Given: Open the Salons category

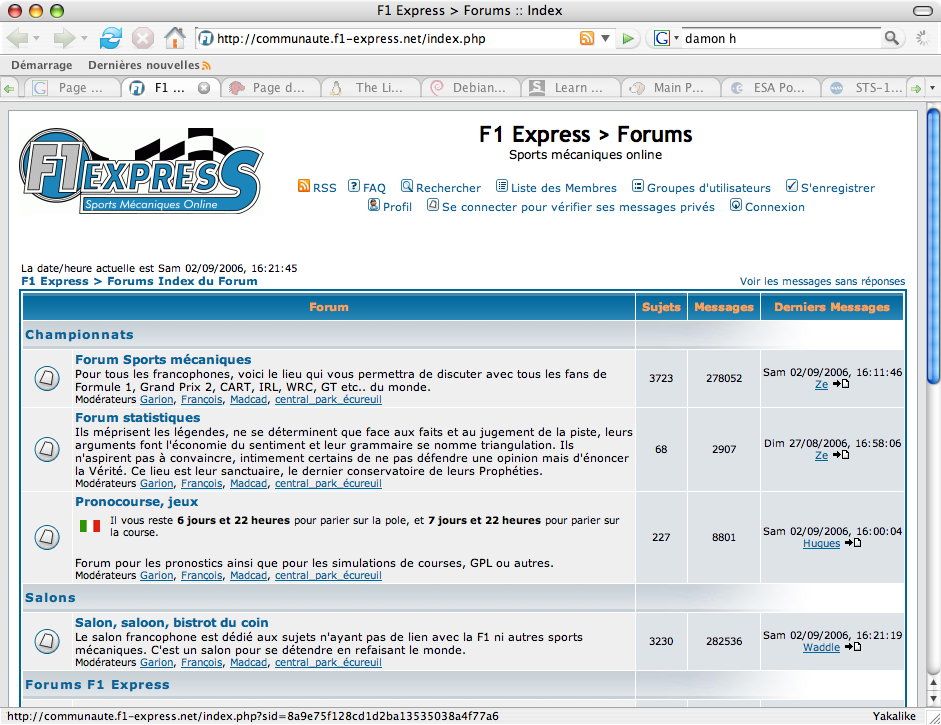Looking at the screenshot, I should point(50,598).
